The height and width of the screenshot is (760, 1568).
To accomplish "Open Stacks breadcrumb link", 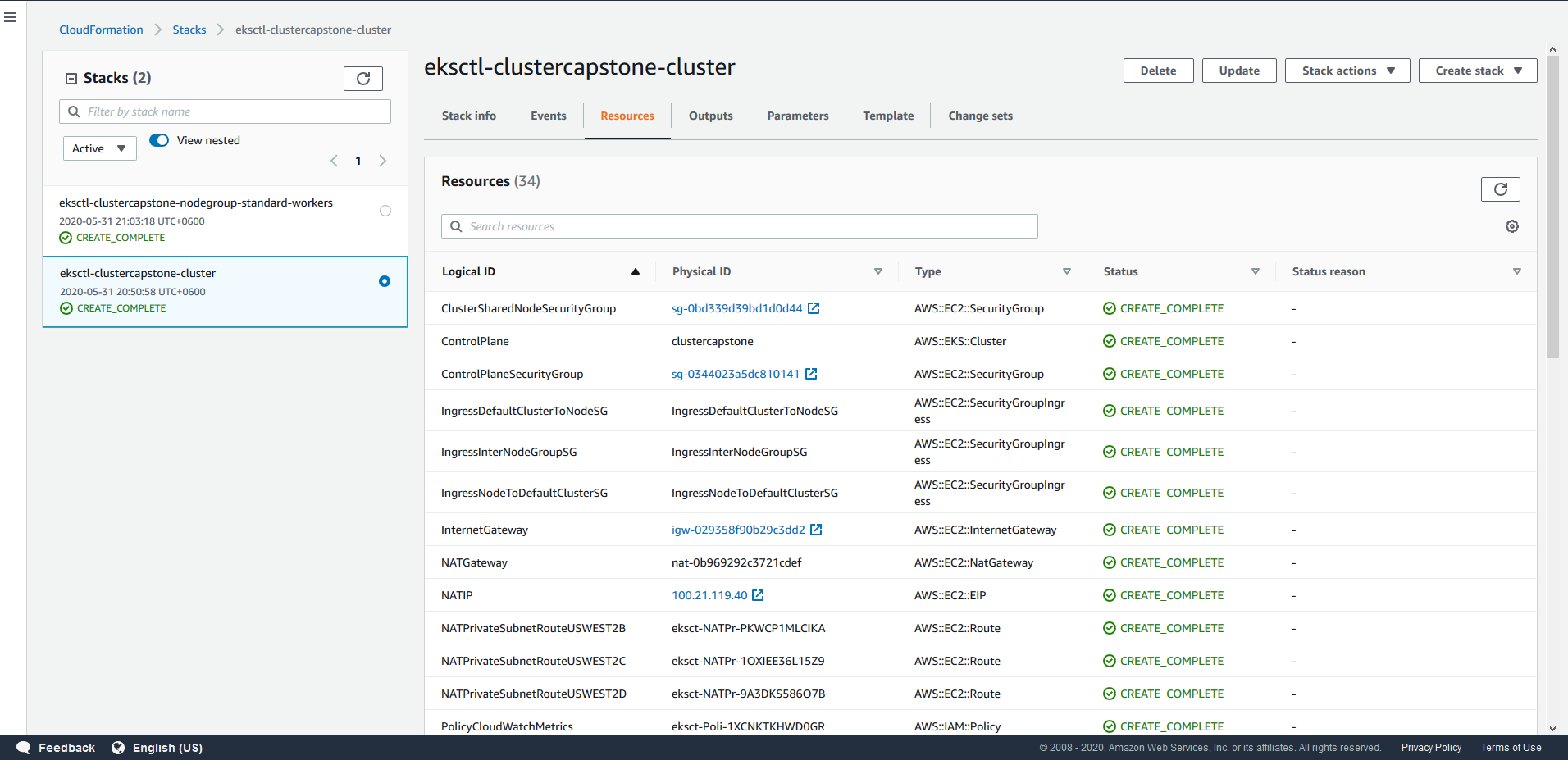I will (189, 30).
